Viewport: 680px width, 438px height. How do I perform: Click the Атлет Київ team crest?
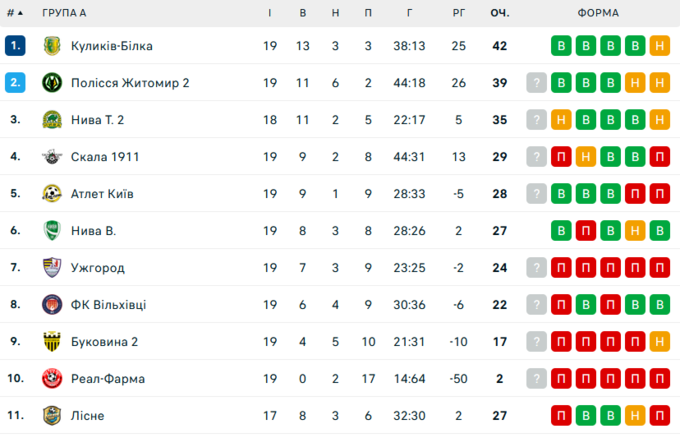[52, 194]
